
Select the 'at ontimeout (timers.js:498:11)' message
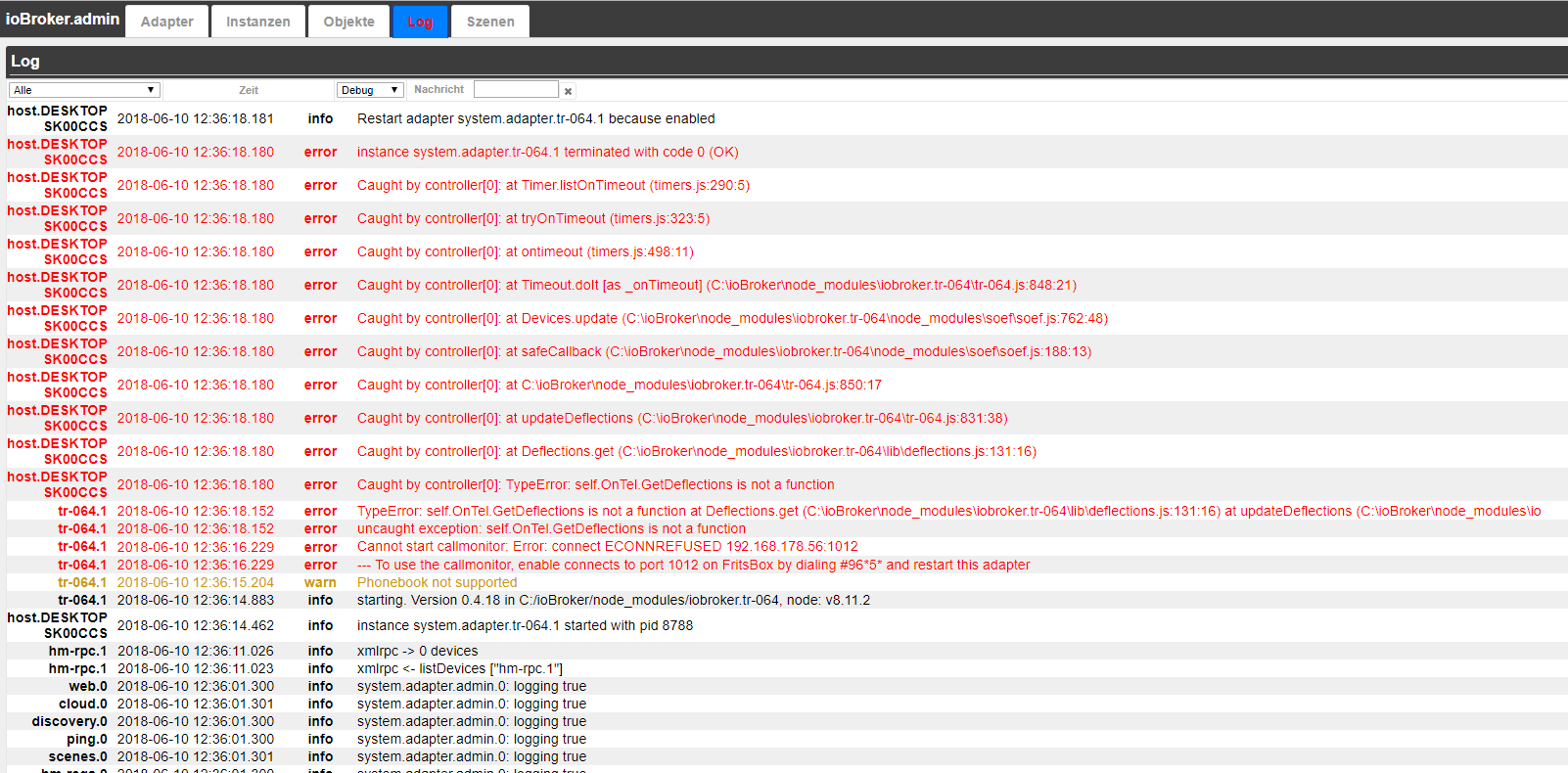[x=526, y=251]
